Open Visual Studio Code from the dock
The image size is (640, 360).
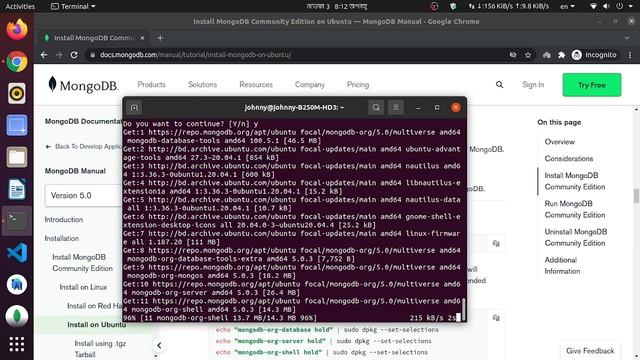click(x=17, y=253)
